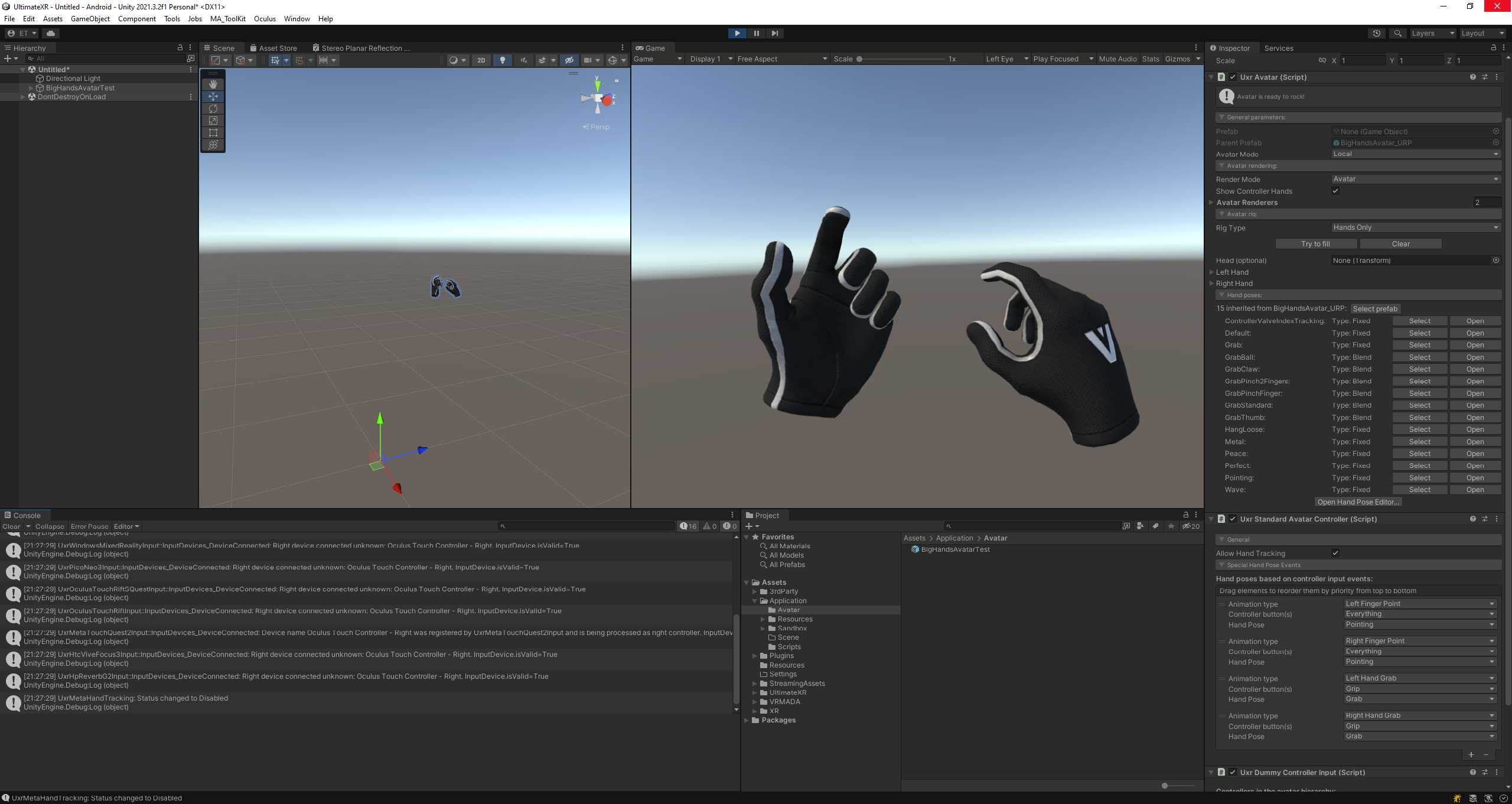Toggle Show Controller Hands checkbox
The height and width of the screenshot is (804, 1512).
pyautogui.click(x=1335, y=191)
